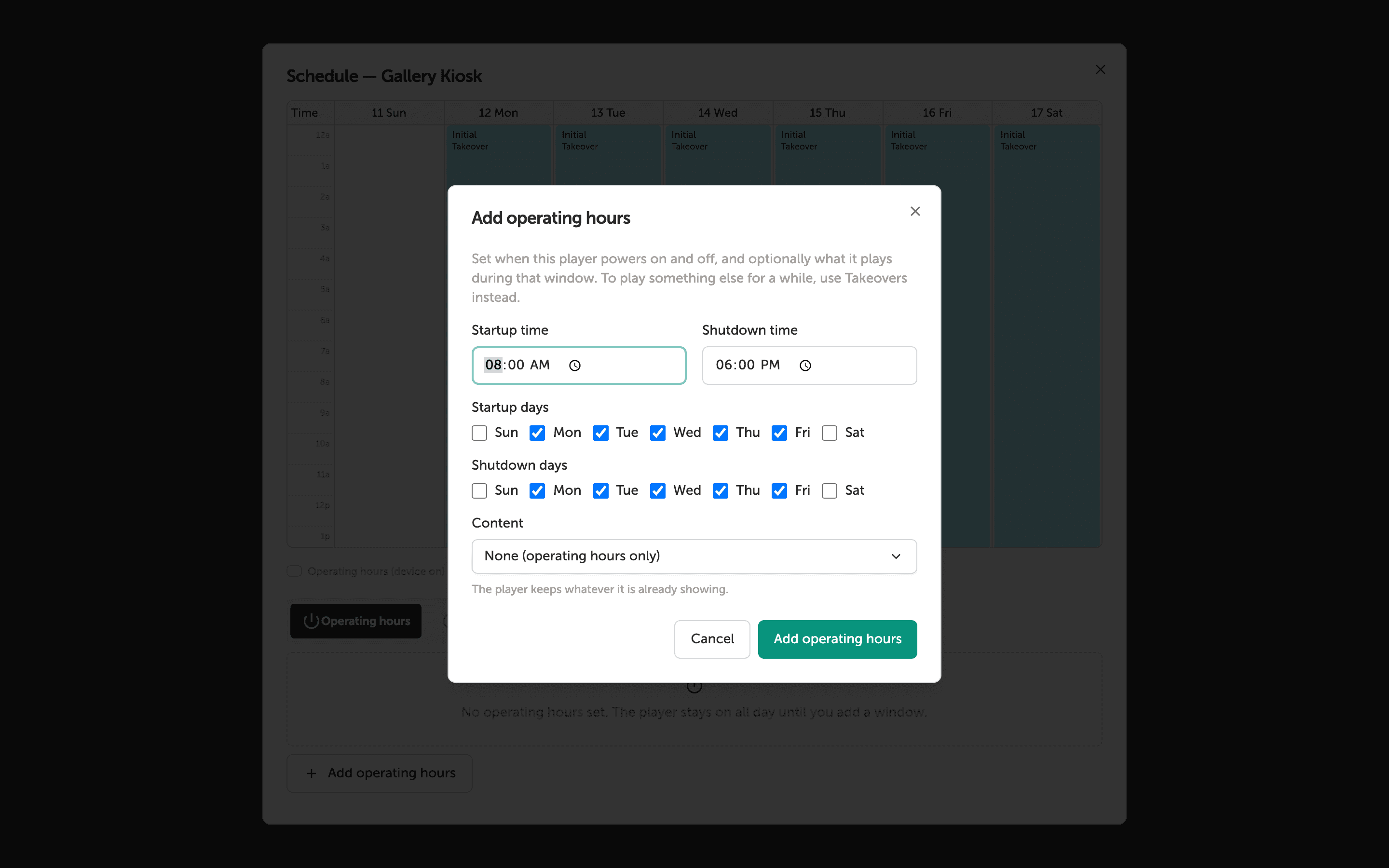Enable Sun in Startup days
The height and width of the screenshot is (868, 1389).
click(479, 433)
